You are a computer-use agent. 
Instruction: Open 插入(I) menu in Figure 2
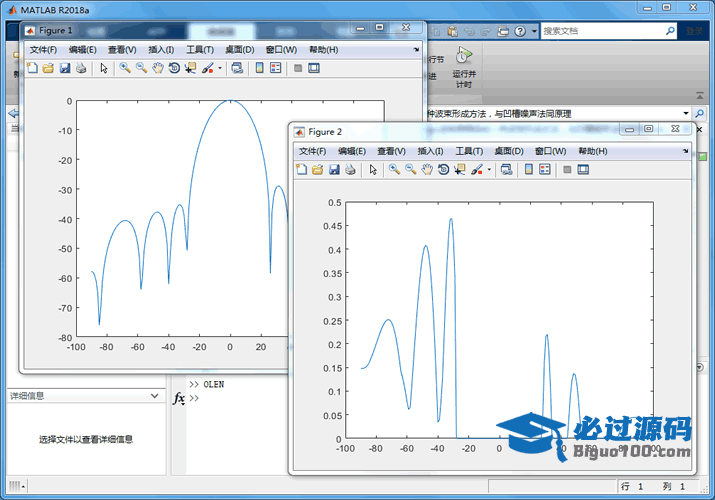point(430,151)
